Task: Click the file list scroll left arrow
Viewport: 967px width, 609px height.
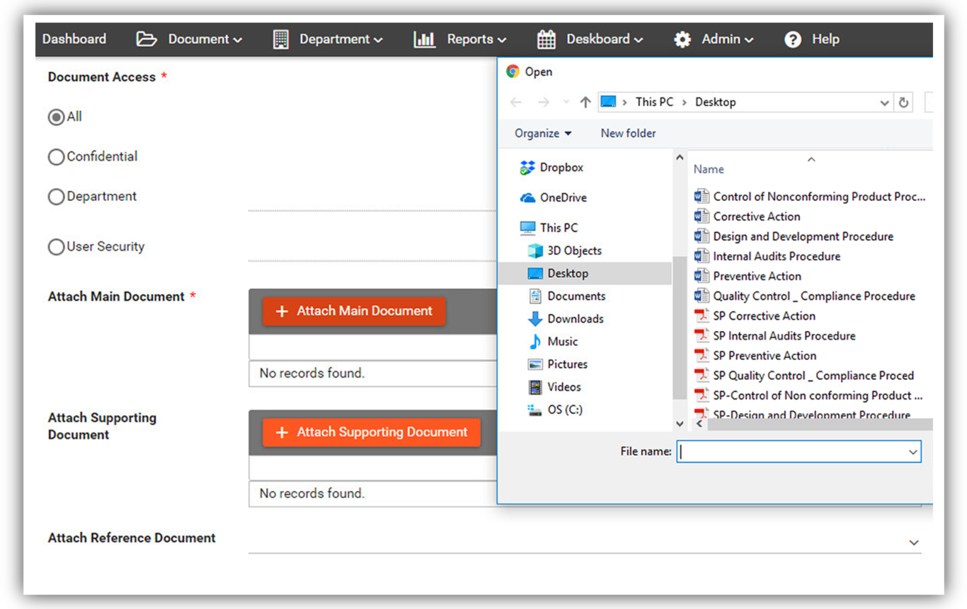Action: point(699,425)
